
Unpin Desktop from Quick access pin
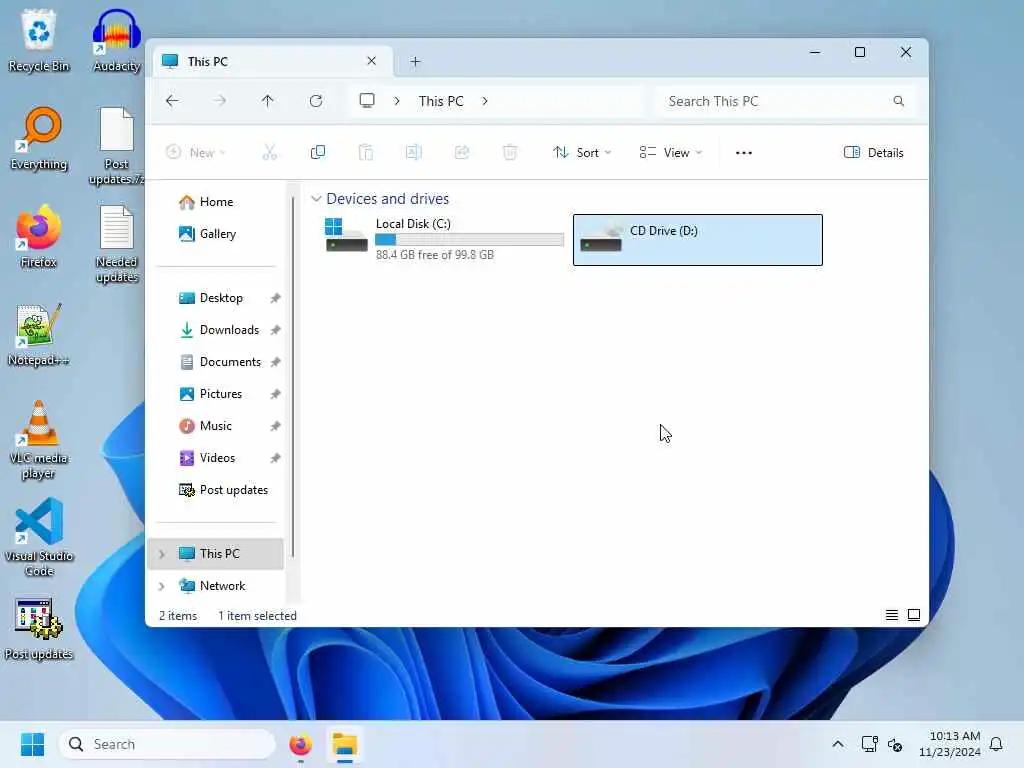pyautogui.click(x=276, y=298)
